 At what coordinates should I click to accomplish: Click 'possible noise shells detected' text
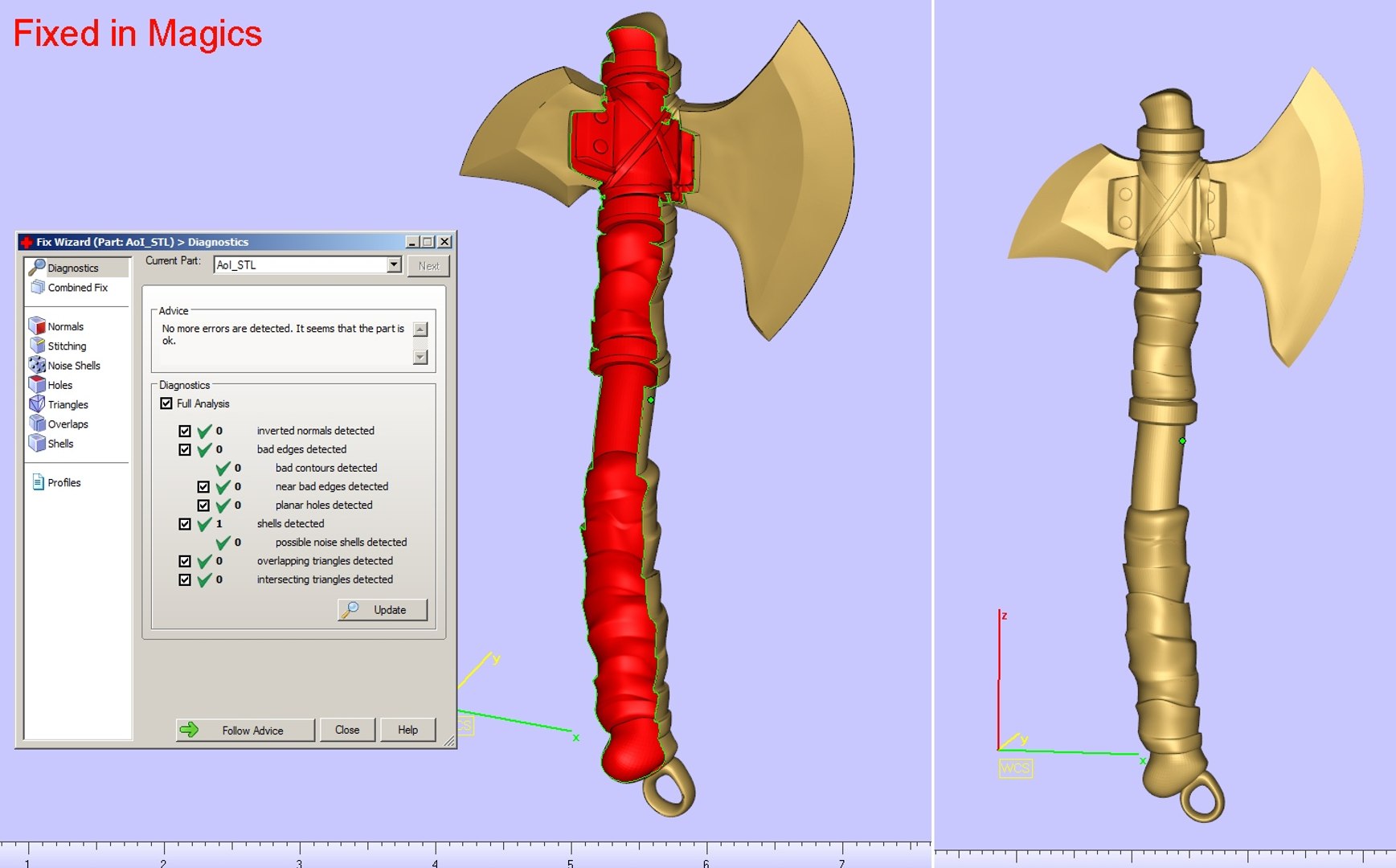[341, 542]
